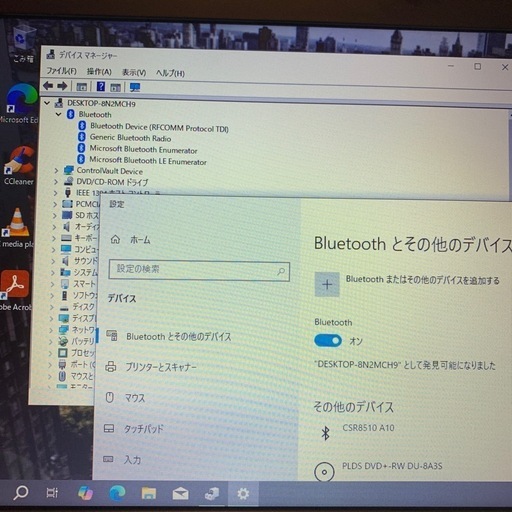Collapse the DESKTOP-8N2MCH9 root node
This screenshot has height=512, width=512.
[x=47, y=103]
